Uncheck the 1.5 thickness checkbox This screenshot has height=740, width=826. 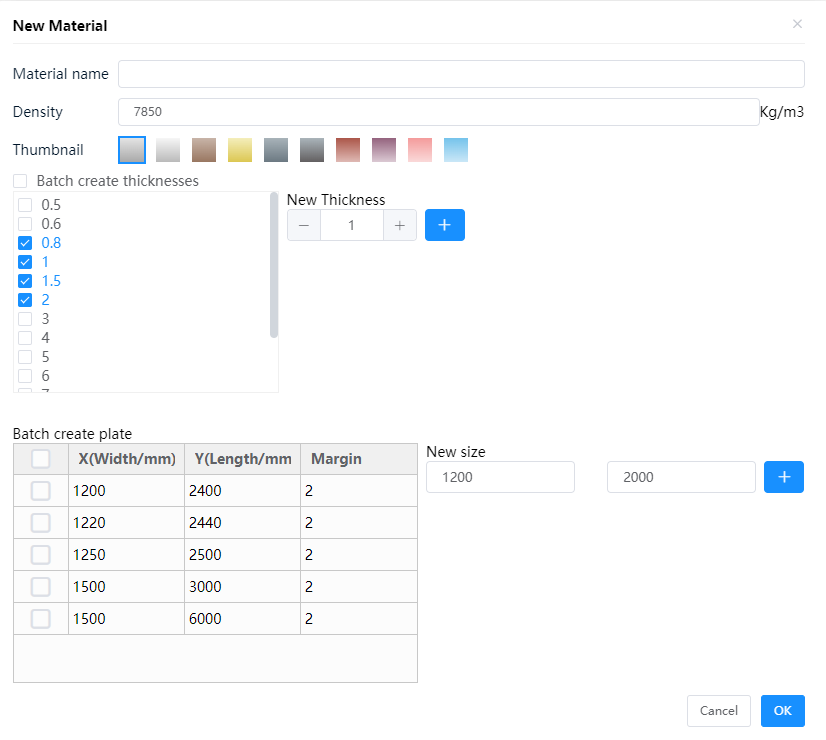click(25, 281)
